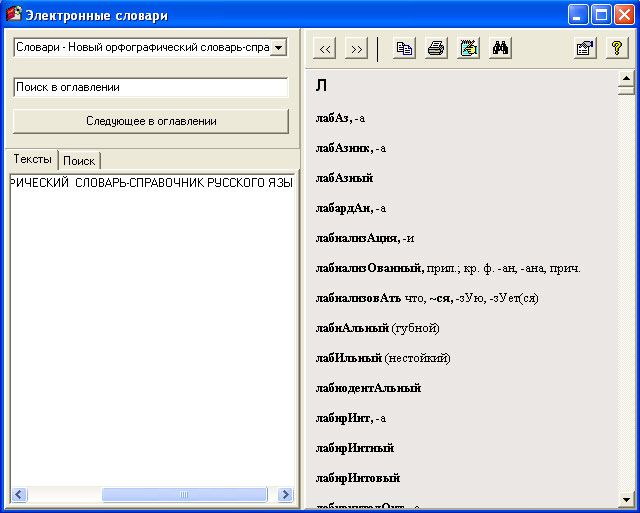
Task: Click the previous entry button (<<)
Action: tap(325, 49)
